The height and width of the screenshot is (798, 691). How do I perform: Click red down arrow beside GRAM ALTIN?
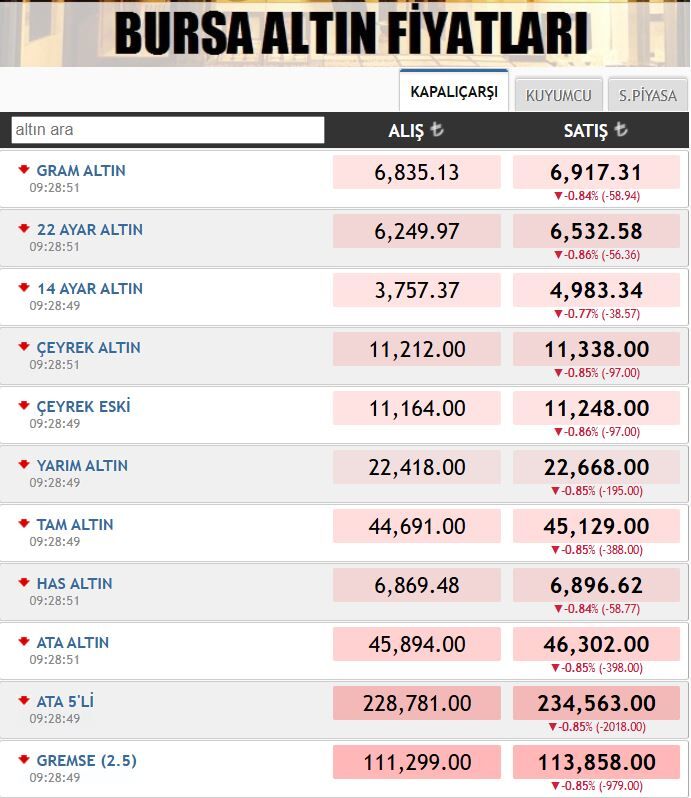(23, 169)
